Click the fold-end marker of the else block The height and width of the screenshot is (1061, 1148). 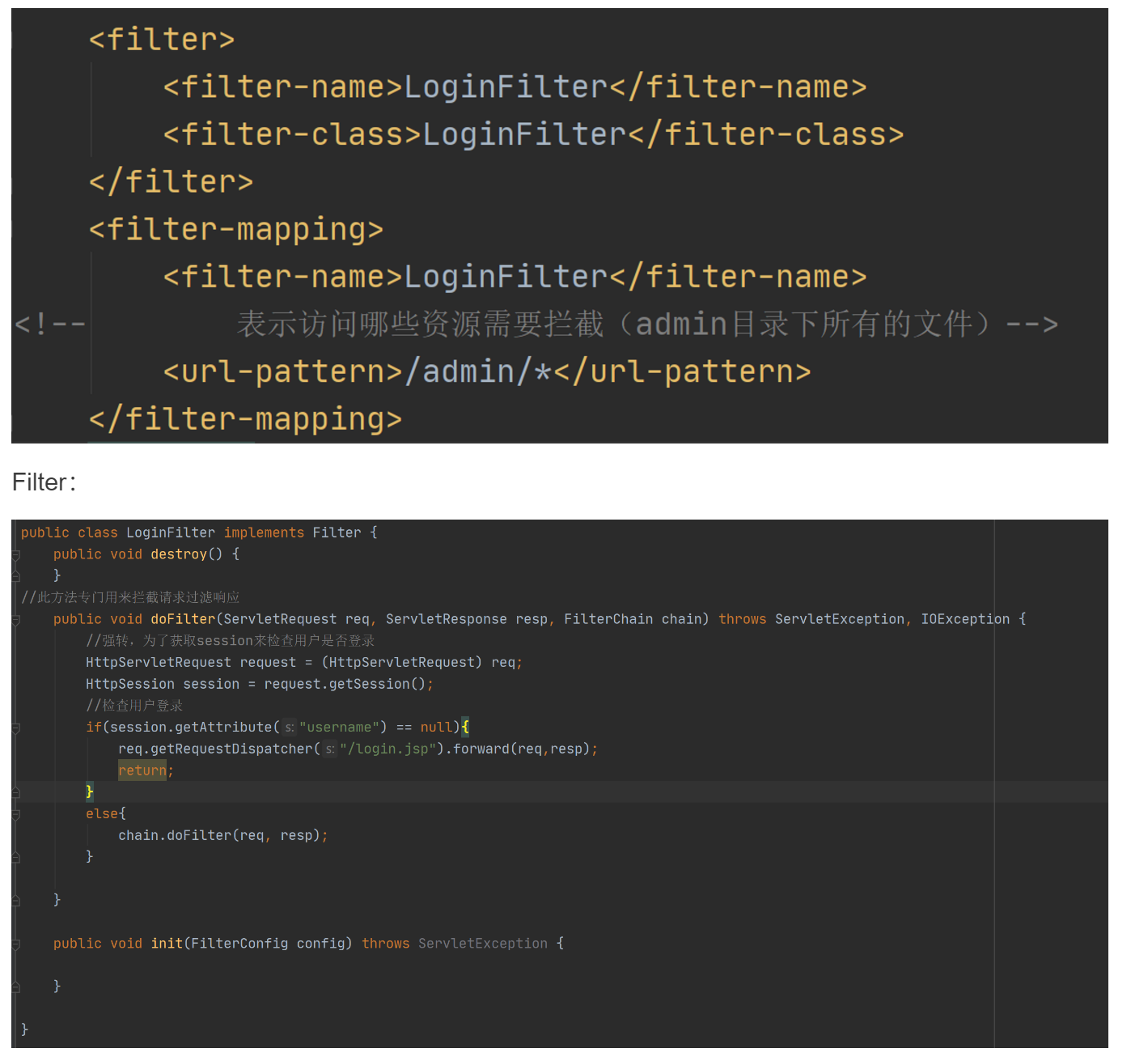point(15,857)
